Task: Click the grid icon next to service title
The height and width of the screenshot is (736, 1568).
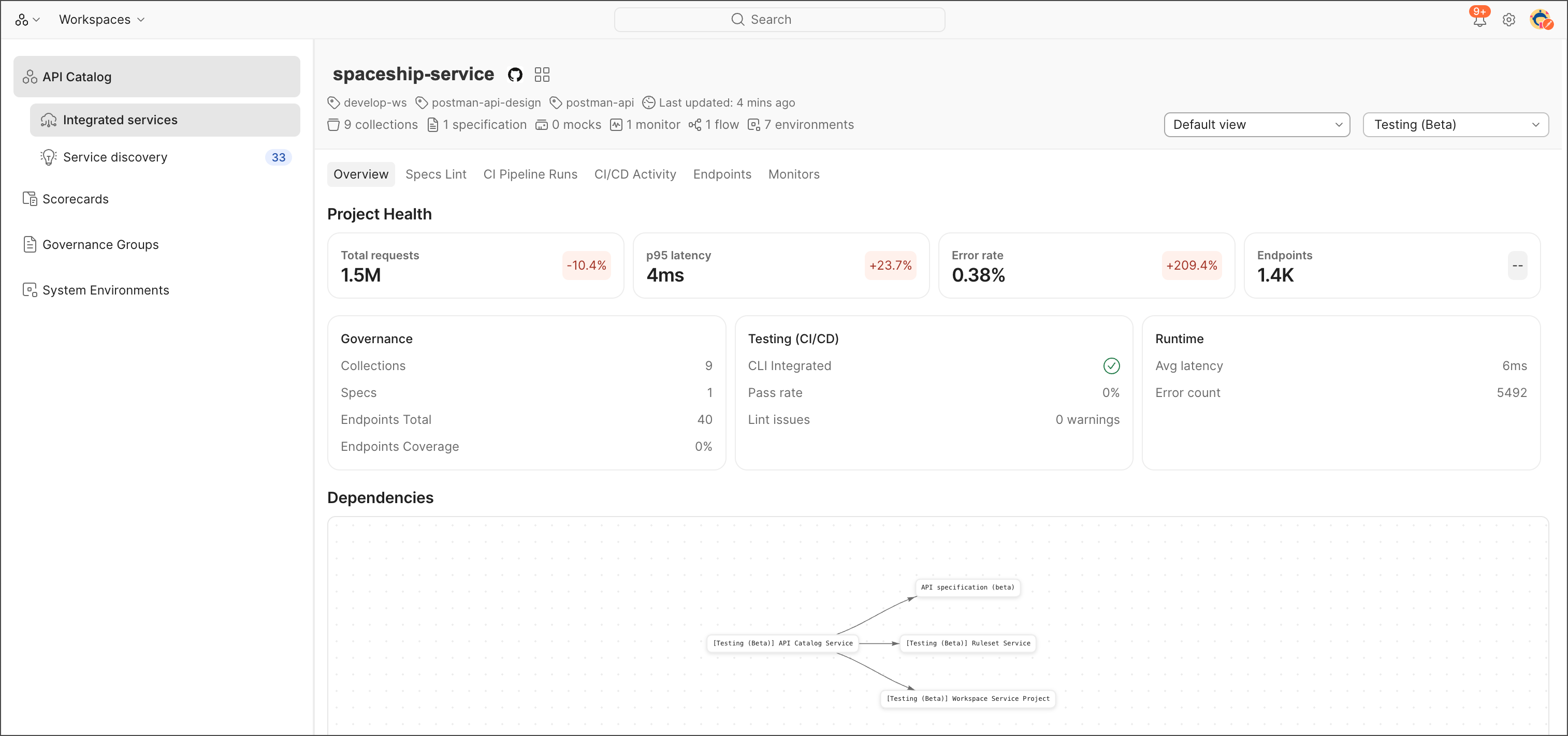Action: (x=542, y=74)
